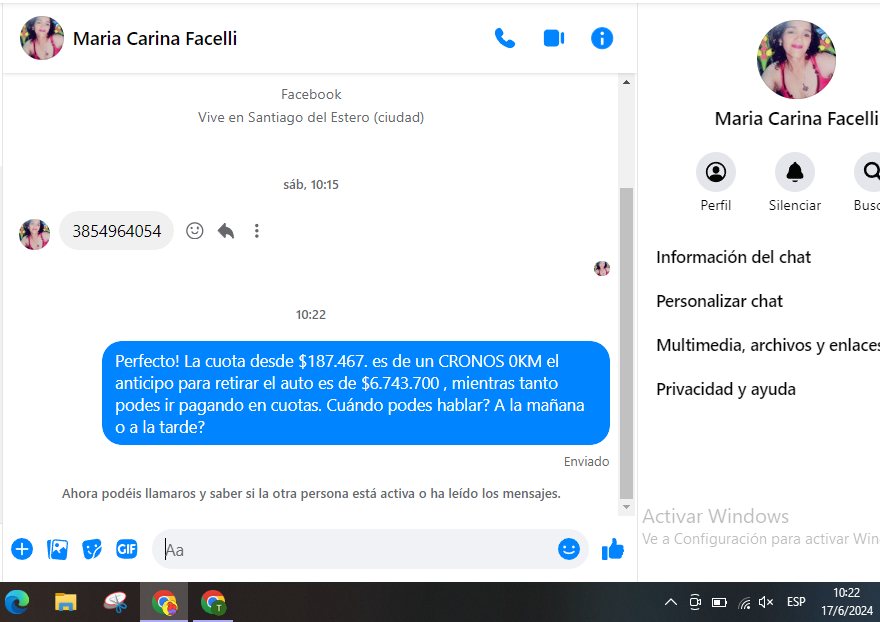Attach a photo with the image icon
Image resolution: width=880 pixels, height=622 pixels.
coord(57,549)
